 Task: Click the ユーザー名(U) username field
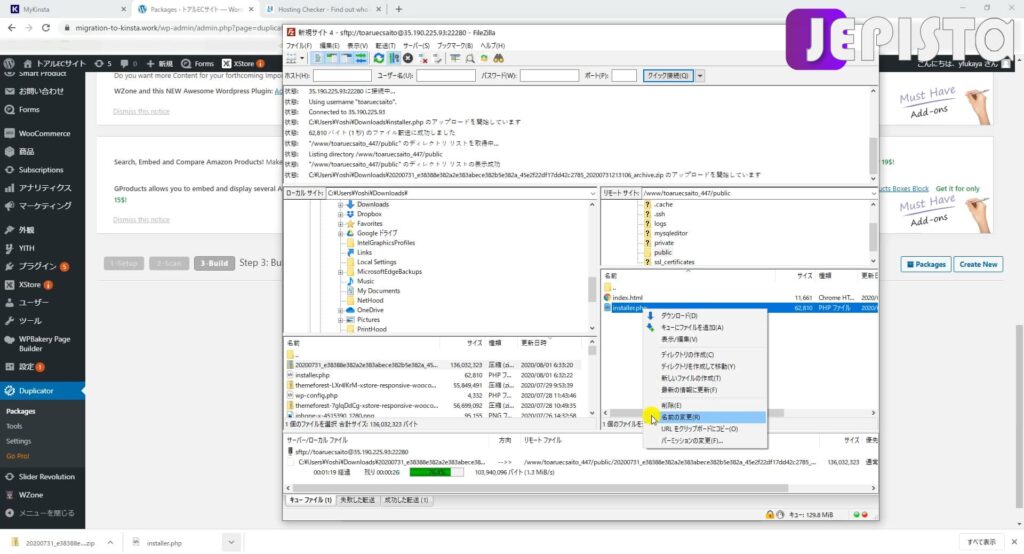(445, 76)
